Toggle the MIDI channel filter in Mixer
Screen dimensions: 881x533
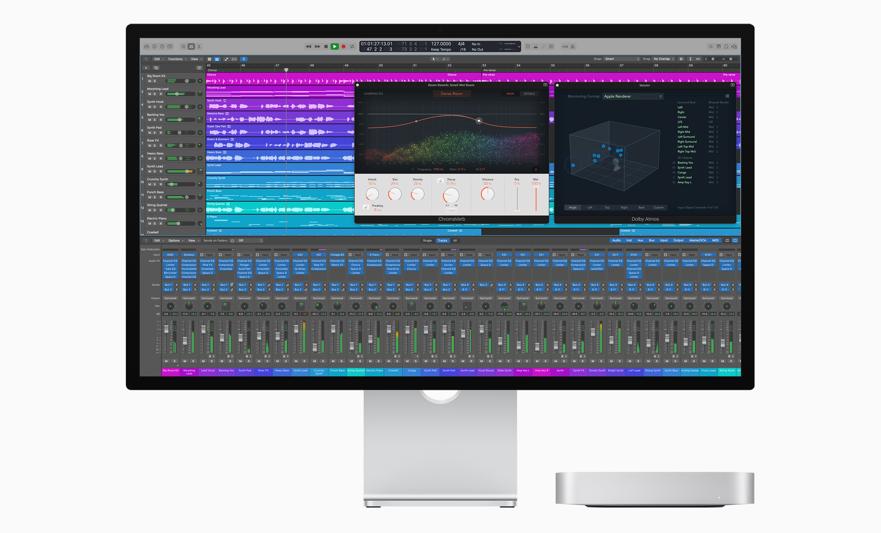coord(715,240)
